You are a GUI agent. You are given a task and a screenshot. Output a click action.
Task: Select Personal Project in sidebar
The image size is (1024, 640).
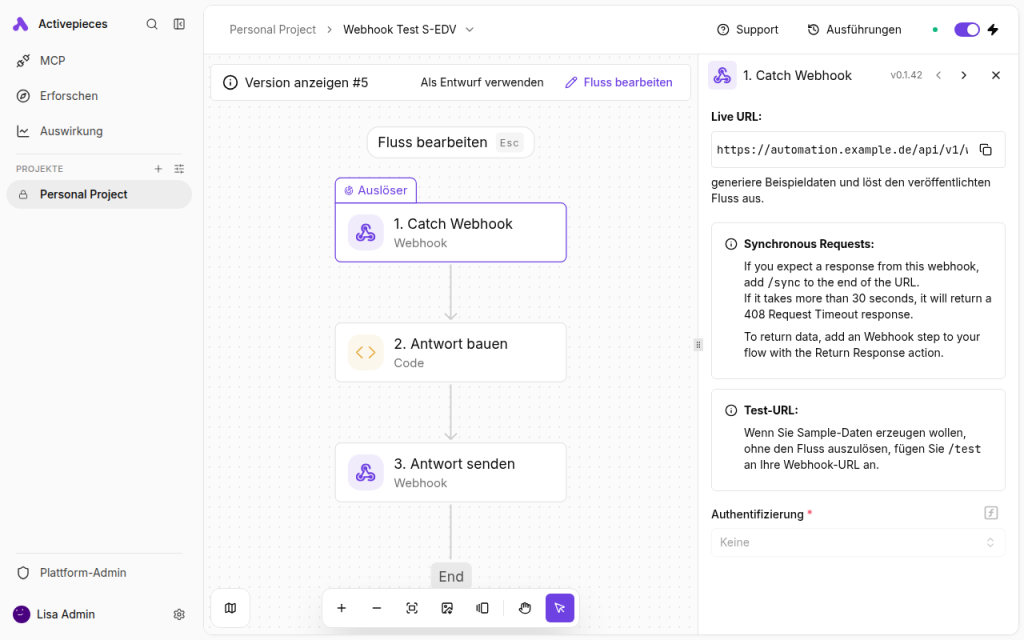pyautogui.click(x=99, y=195)
